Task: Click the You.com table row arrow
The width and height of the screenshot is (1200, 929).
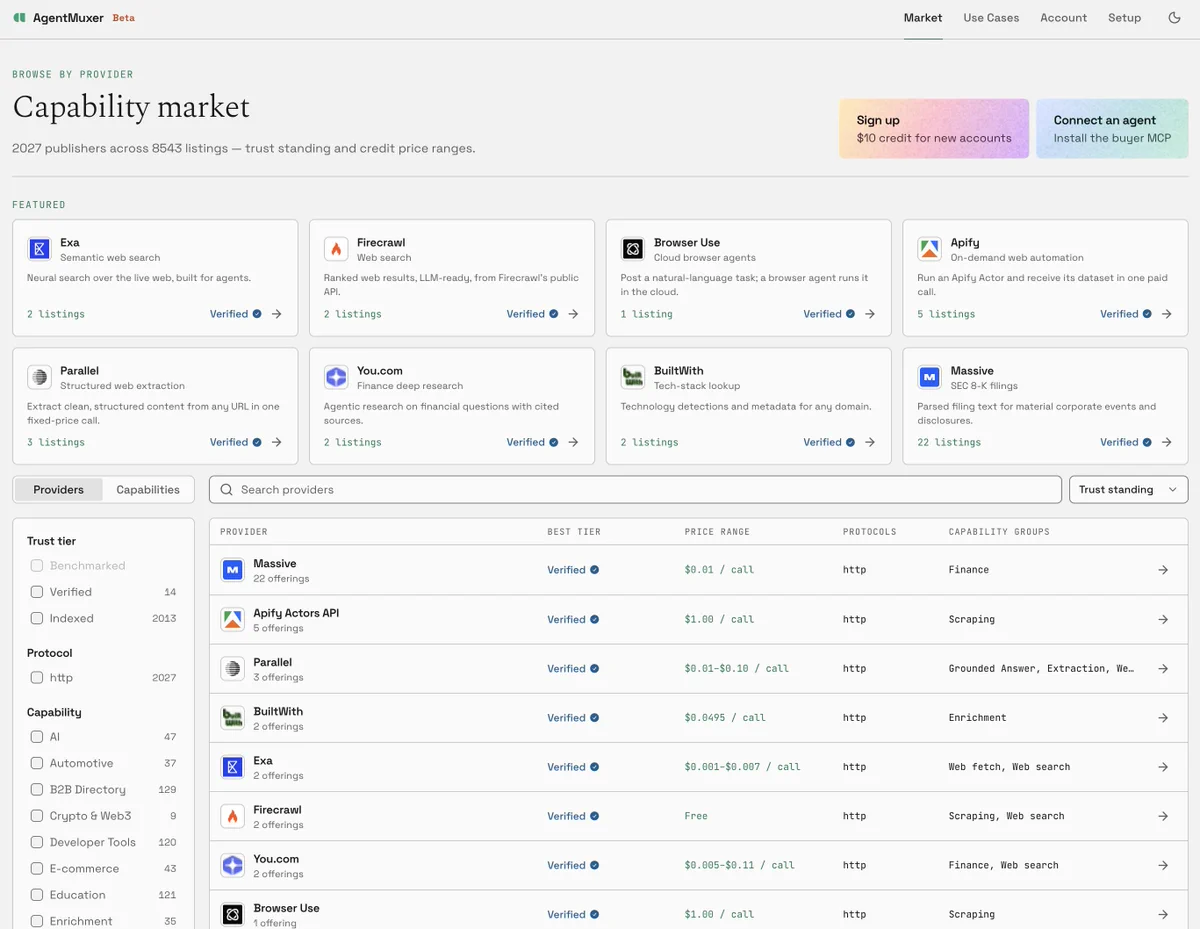Action: coord(1163,865)
